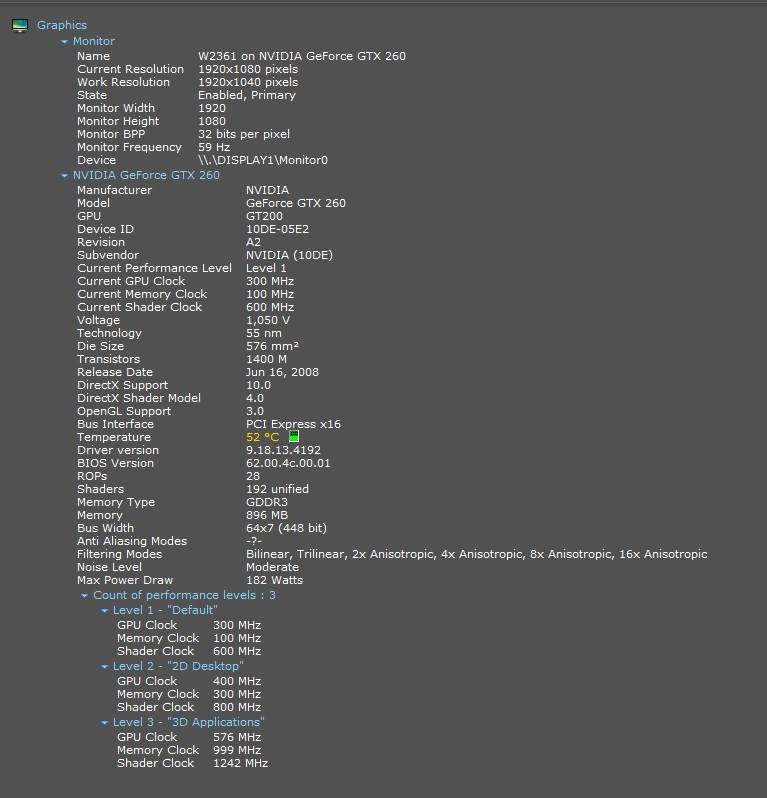Image resolution: width=767 pixels, height=798 pixels.
Task: Click Subvendor value NVIDIA (10DE)
Action: 289,255
